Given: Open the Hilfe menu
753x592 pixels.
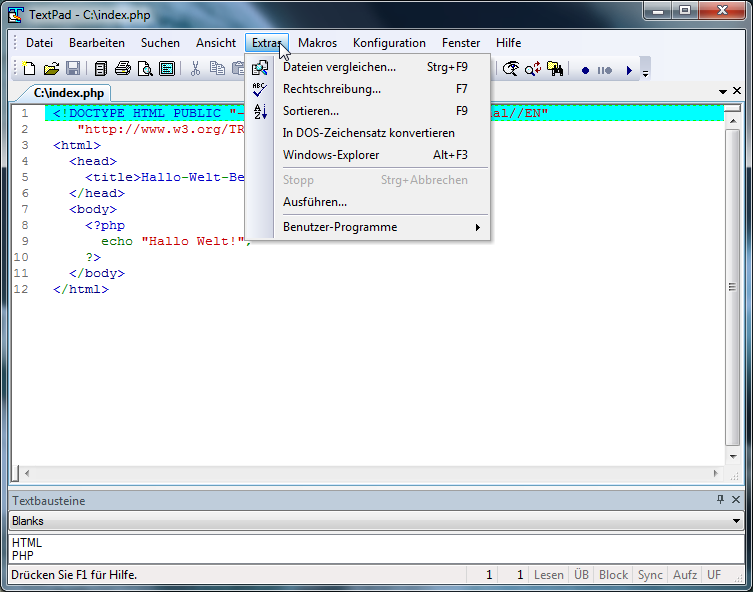Looking at the screenshot, I should click(508, 43).
